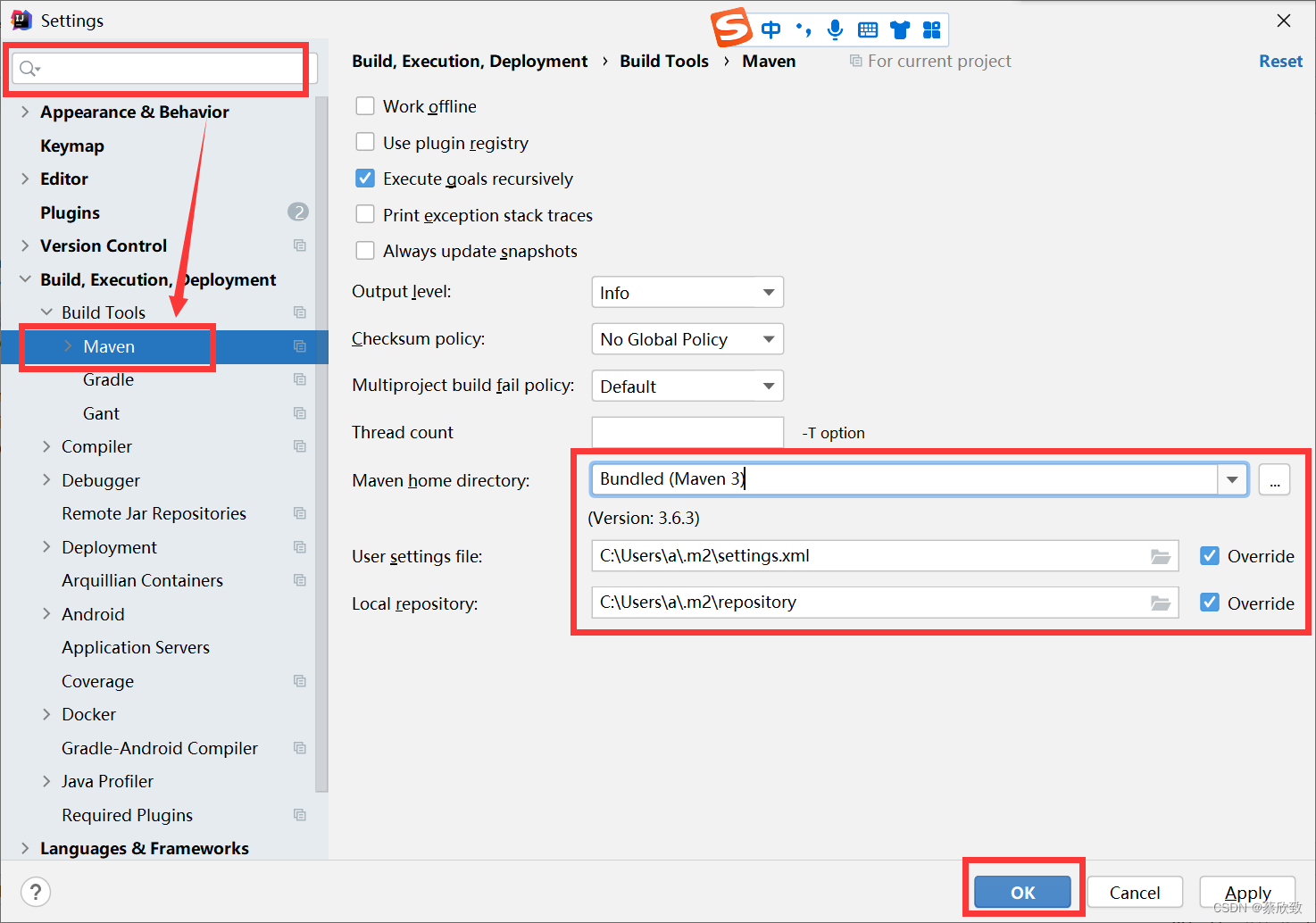1316x923 pixels.
Task: Click project-level icon beside Coverage
Action: click(300, 681)
